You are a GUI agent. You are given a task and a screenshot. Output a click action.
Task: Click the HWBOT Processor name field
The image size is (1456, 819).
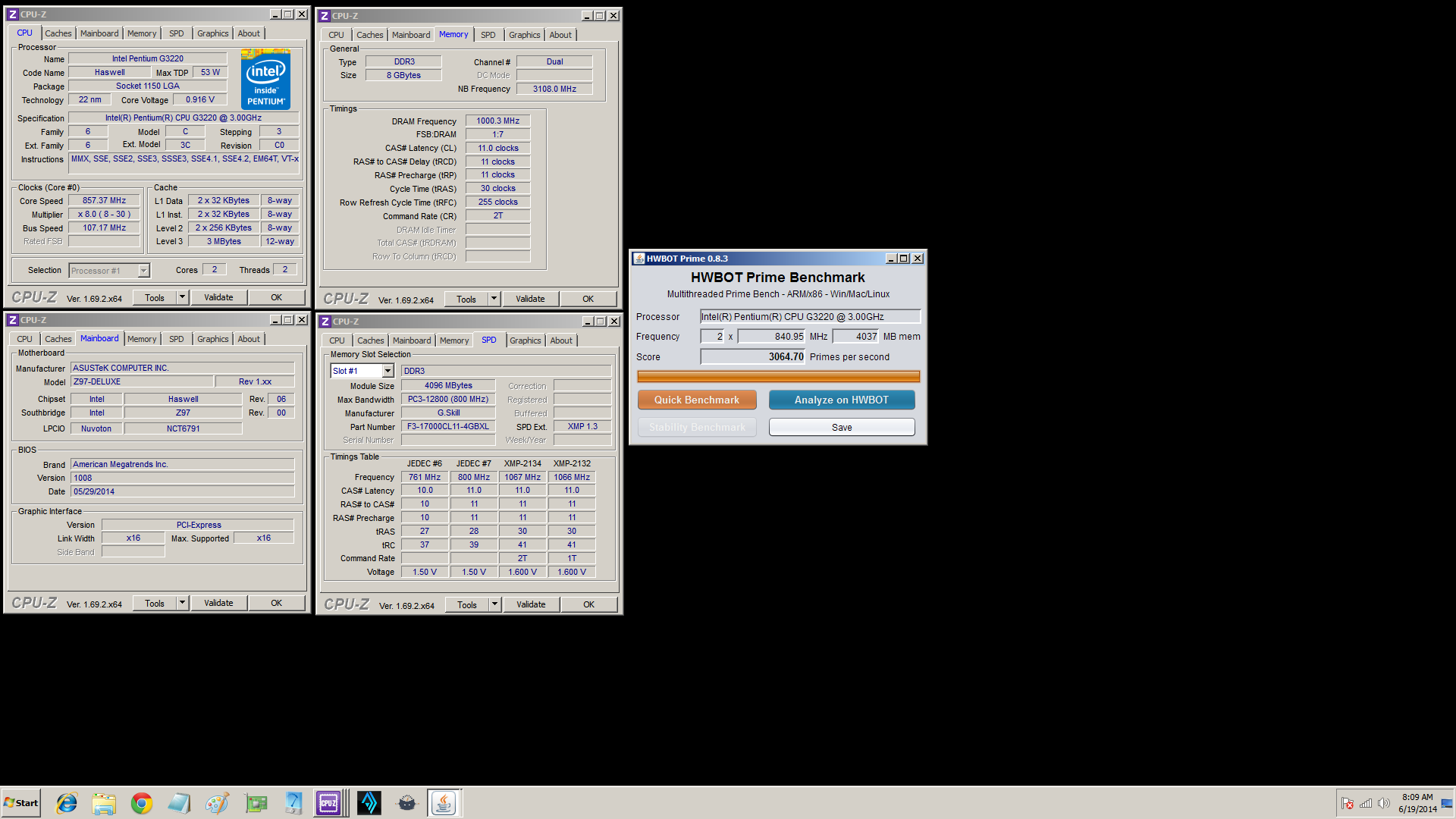point(810,317)
